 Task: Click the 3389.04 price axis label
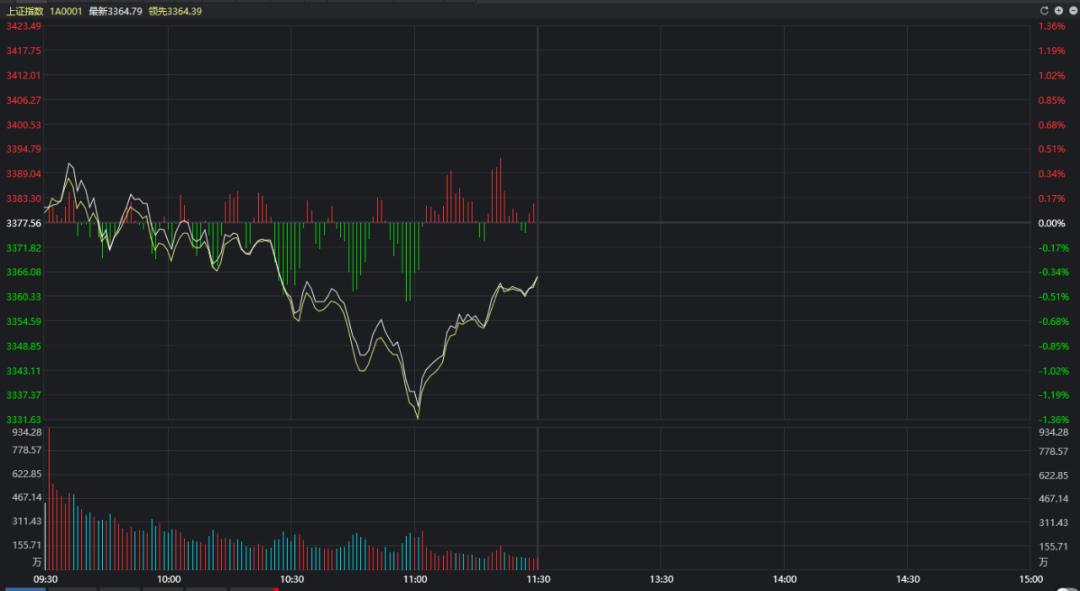pyautogui.click(x=23, y=174)
